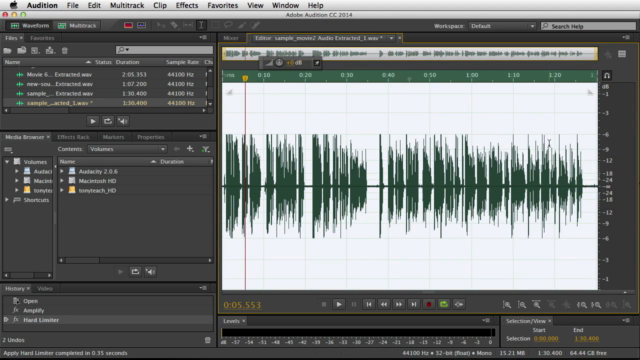Click the Fast Forward button
The image size is (640, 360).
(x=399, y=304)
